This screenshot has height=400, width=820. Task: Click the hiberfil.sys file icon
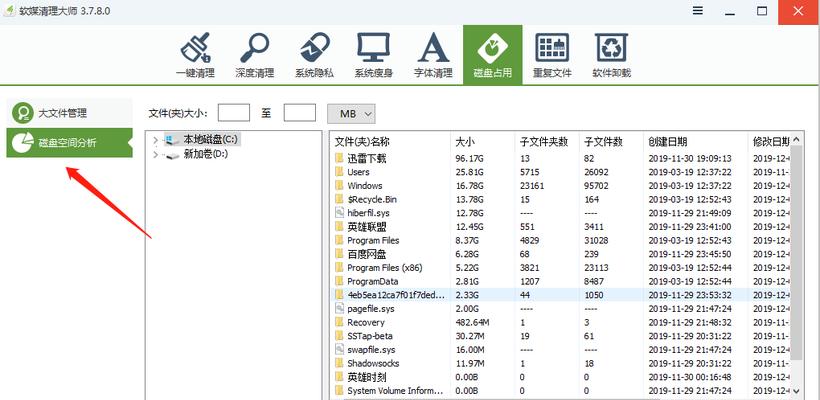click(339, 213)
